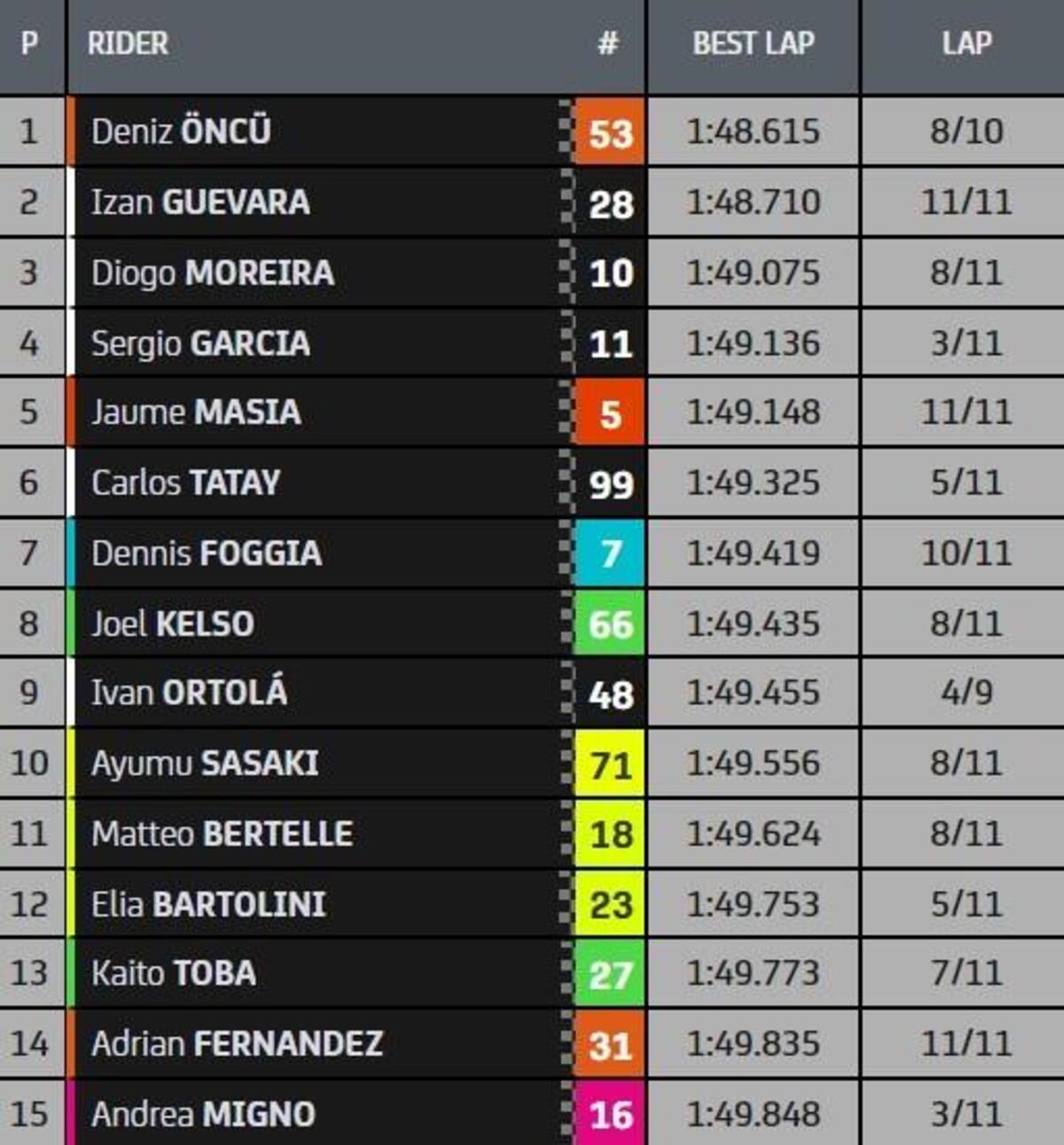Click rider name Sergio GARCIA
Viewport: 1064px width, 1145px height.
(x=201, y=343)
